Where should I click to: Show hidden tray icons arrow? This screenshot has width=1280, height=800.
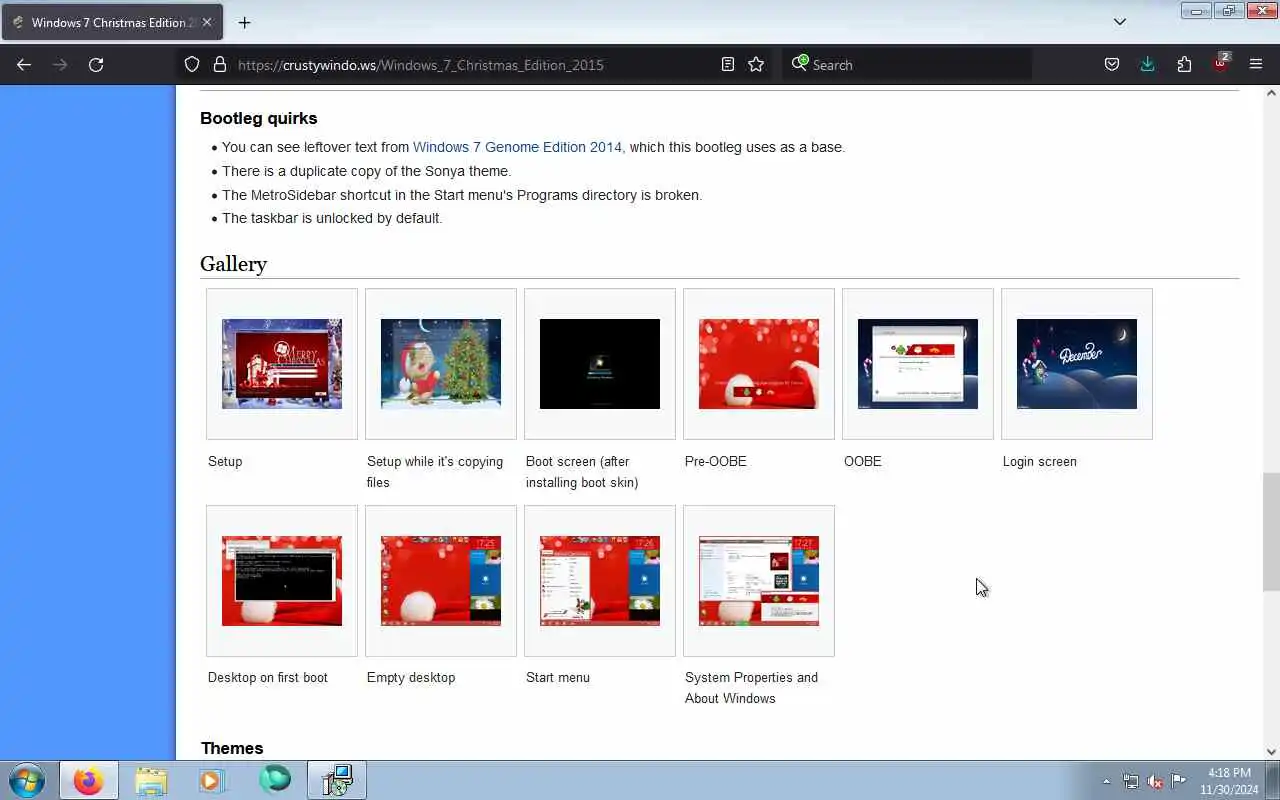1106,781
